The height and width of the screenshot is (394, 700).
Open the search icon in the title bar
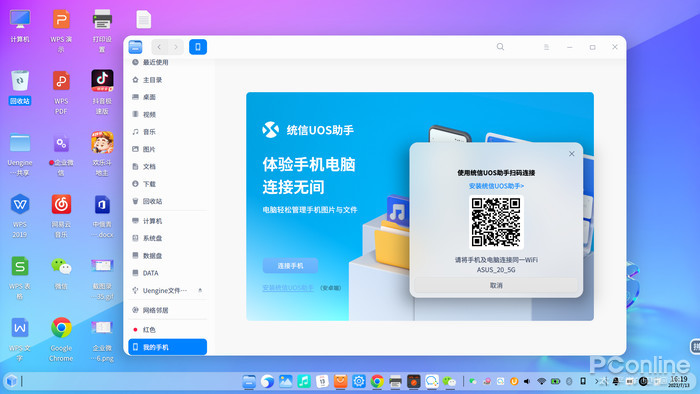(500, 47)
